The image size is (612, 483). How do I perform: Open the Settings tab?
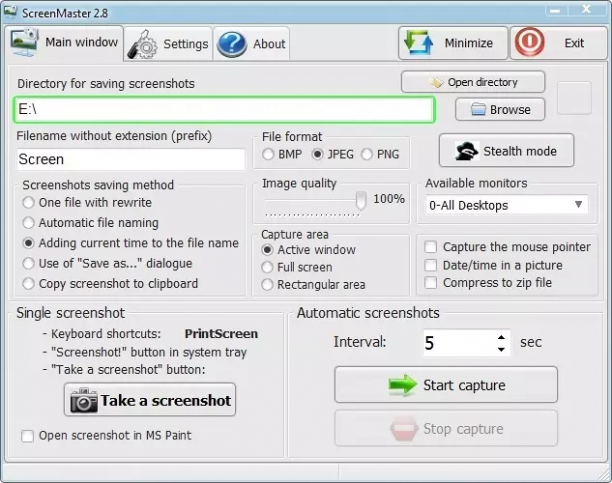pos(169,44)
